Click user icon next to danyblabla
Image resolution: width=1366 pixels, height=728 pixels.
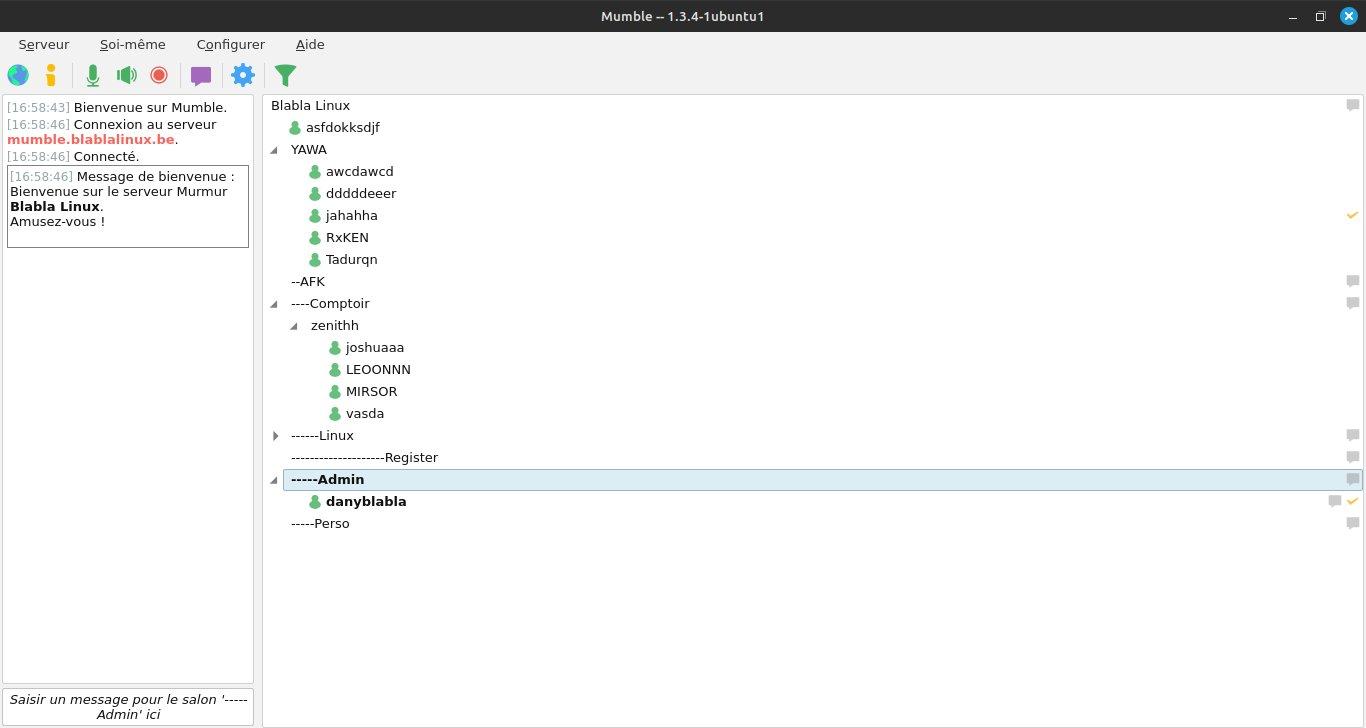point(315,502)
